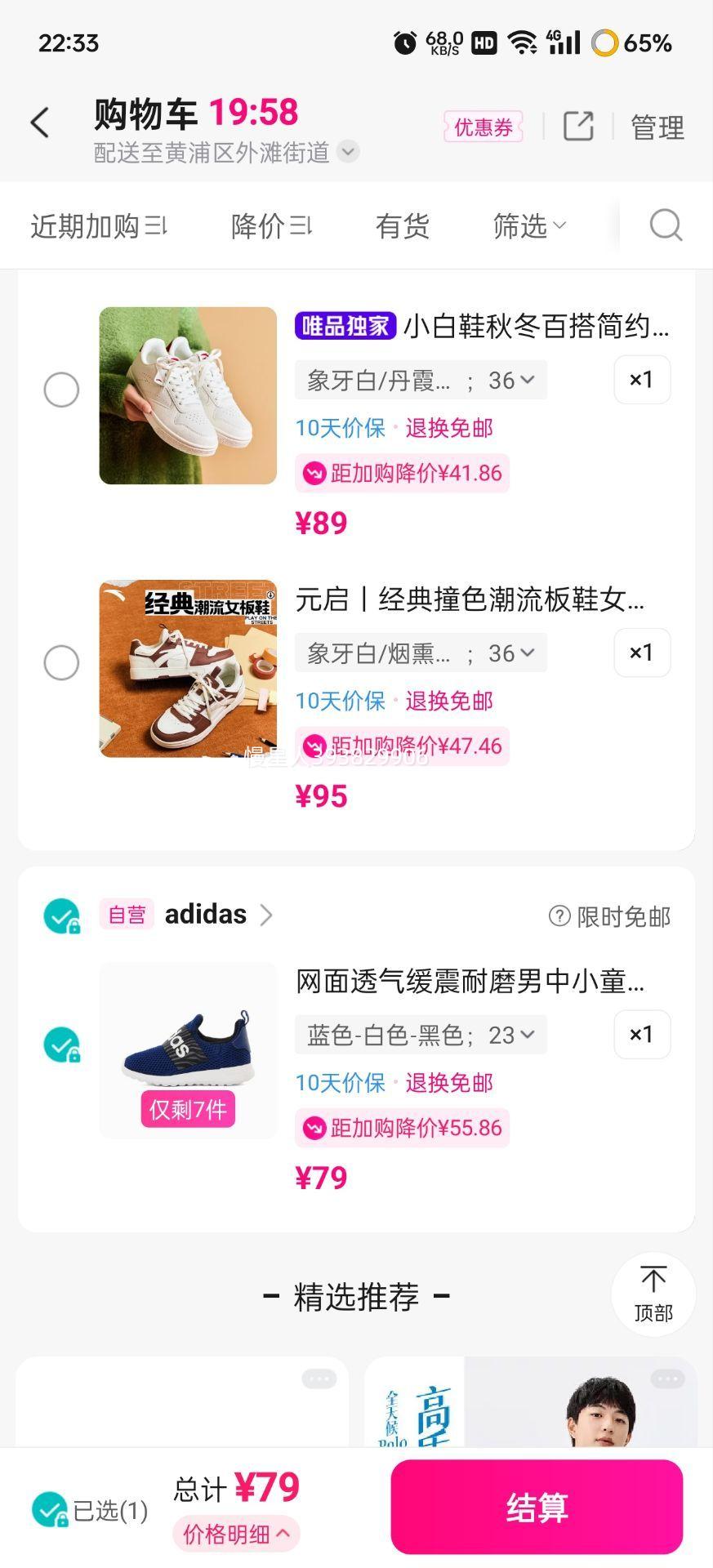Open size dropdown for 蓝色-白色-黑色 shoe
The width and height of the screenshot is (713, 1568).
click(x=421, y=1036)
